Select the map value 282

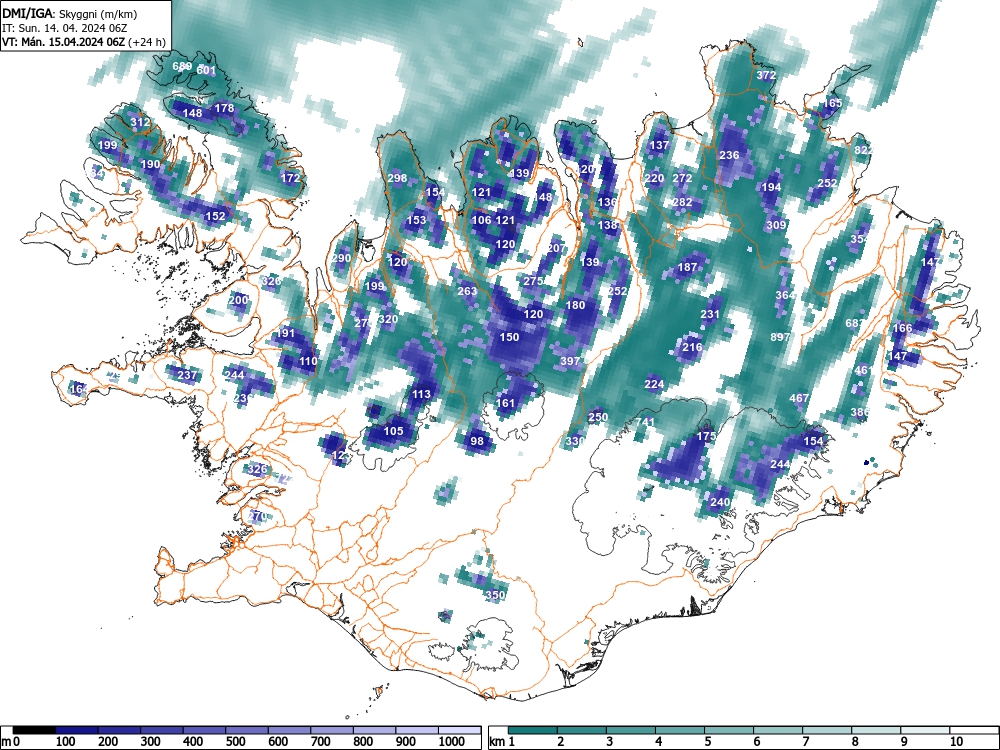682,202
